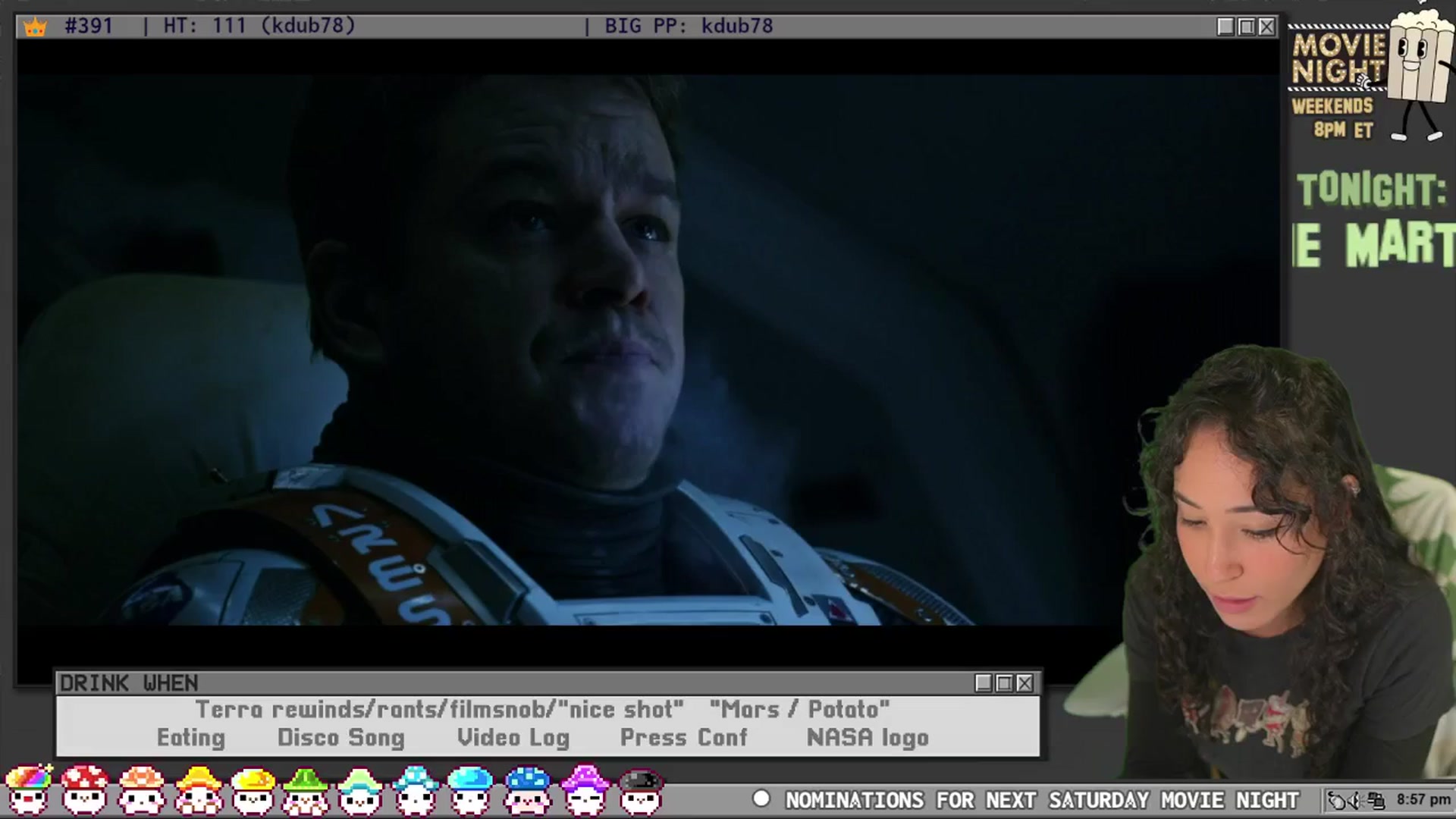Minimize the Drink When window

(984, 683)
